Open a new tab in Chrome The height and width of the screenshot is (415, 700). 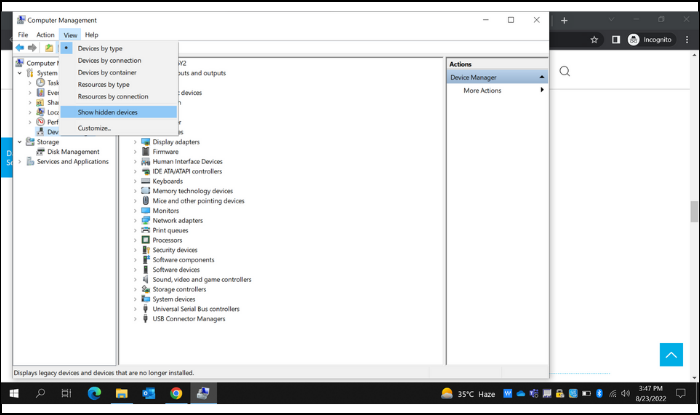(564, 21)
